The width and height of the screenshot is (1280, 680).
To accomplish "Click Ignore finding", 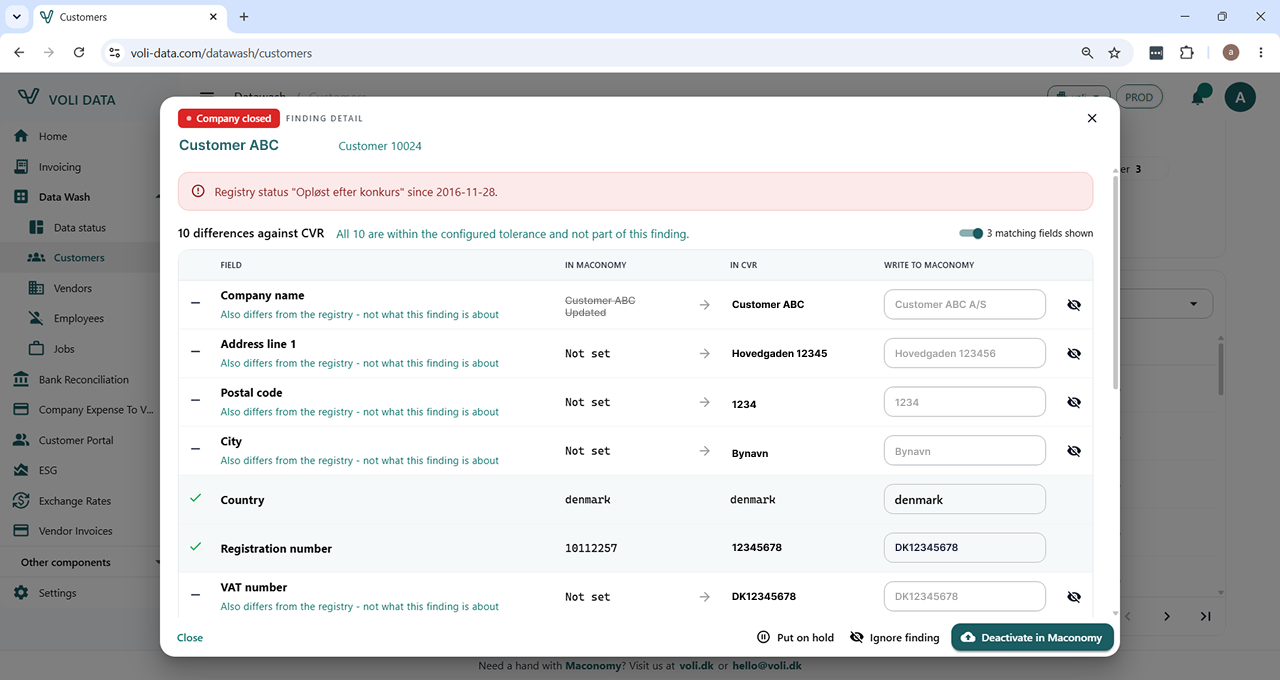I will (894, 637).
